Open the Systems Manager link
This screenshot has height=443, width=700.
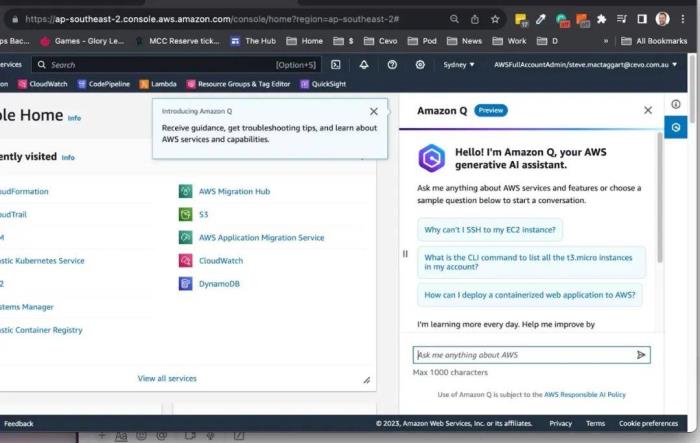point(27,307)
